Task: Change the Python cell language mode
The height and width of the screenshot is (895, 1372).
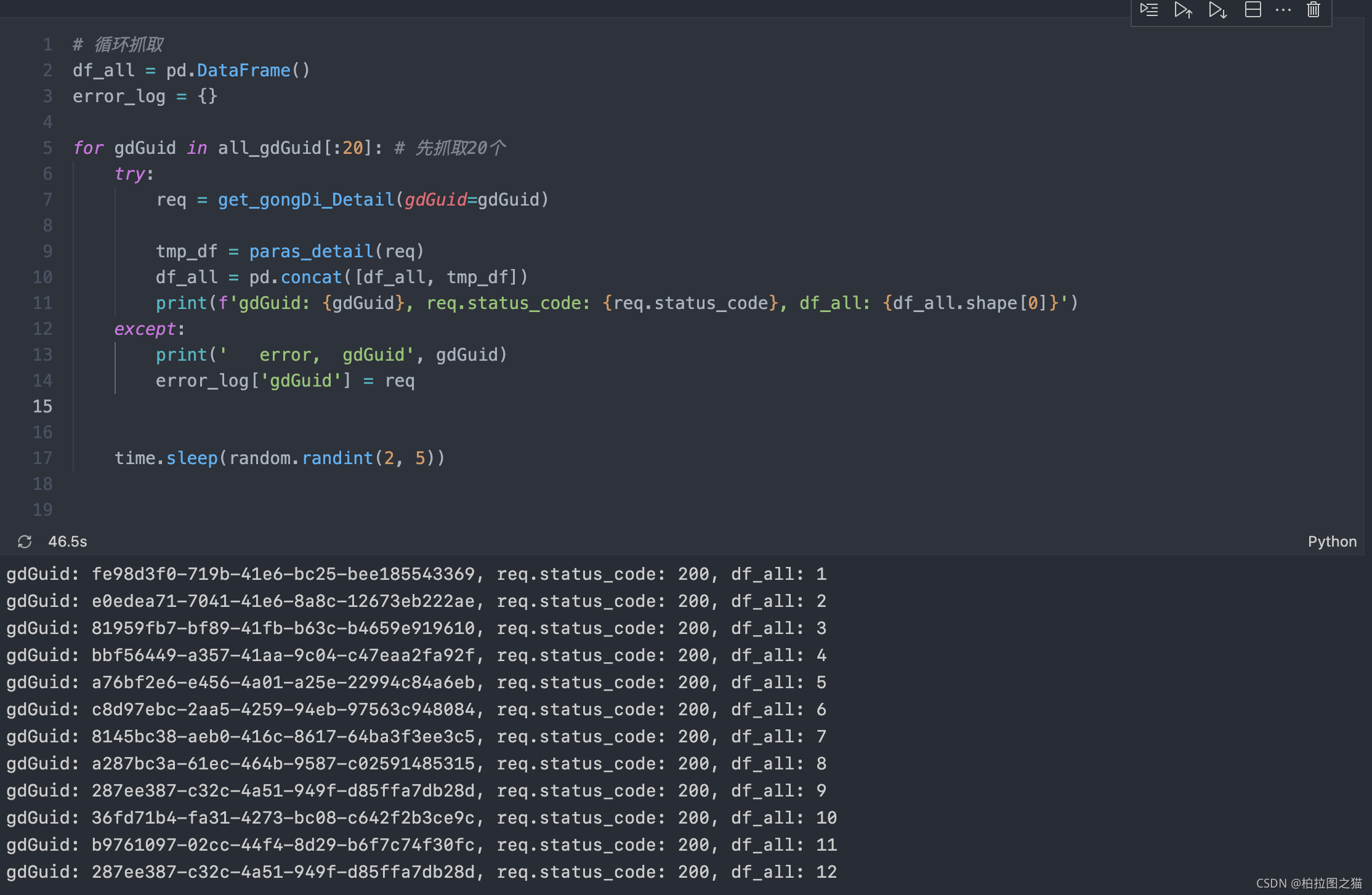Action: point(1332,542)
